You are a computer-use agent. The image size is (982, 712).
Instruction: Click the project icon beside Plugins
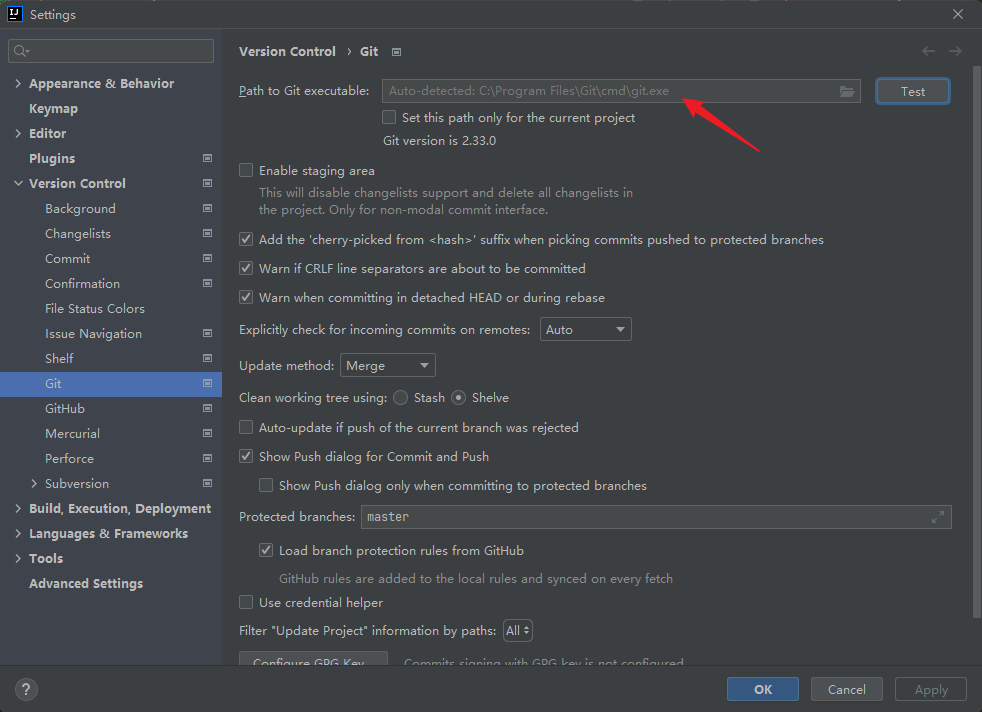pos(207,158)
